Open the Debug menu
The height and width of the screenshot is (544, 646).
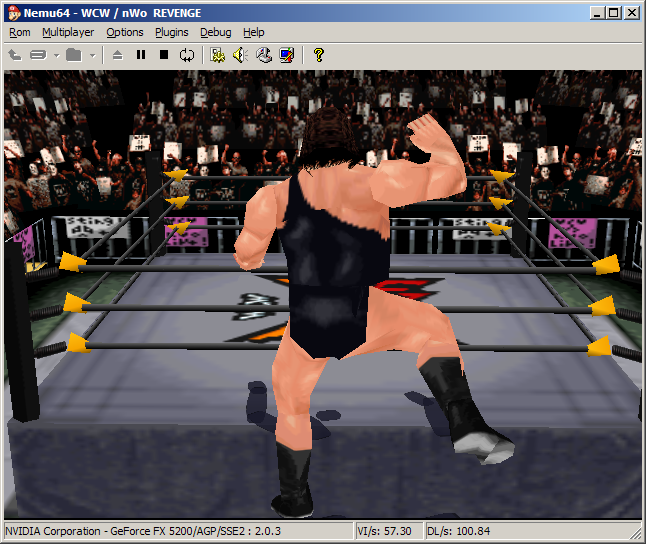[215, 32]
